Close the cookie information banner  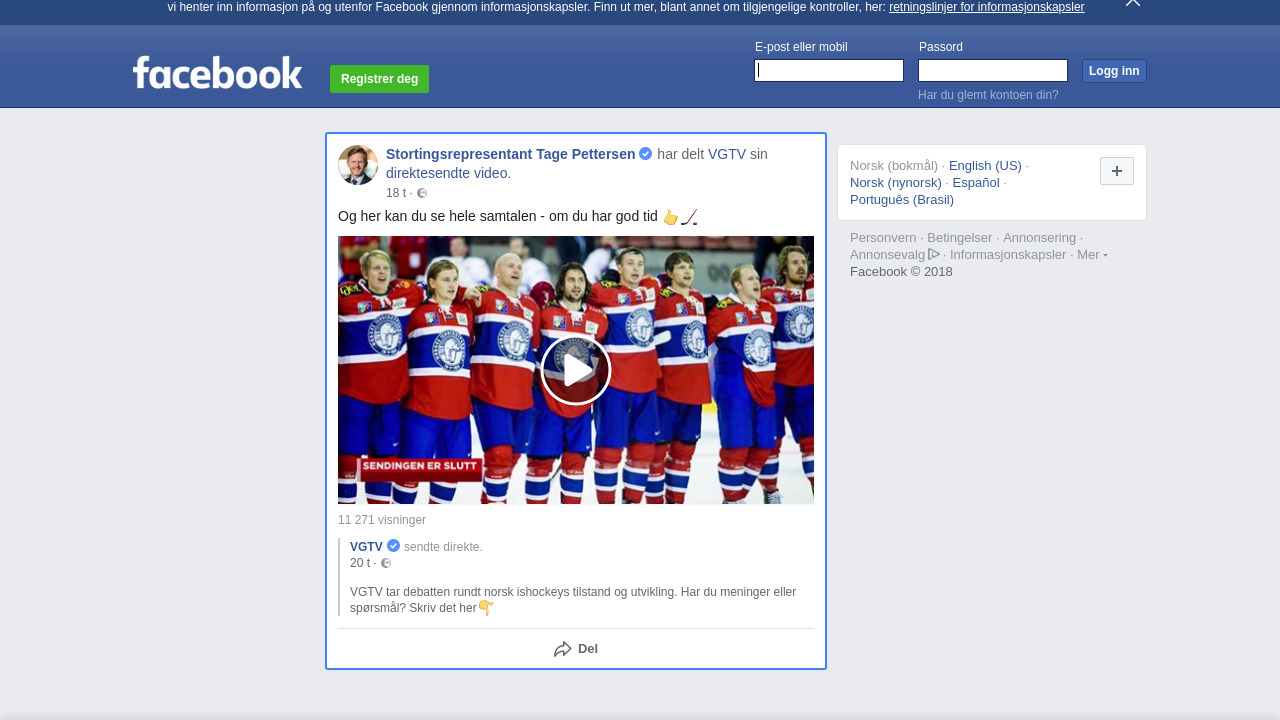(x=1132, y=3)
